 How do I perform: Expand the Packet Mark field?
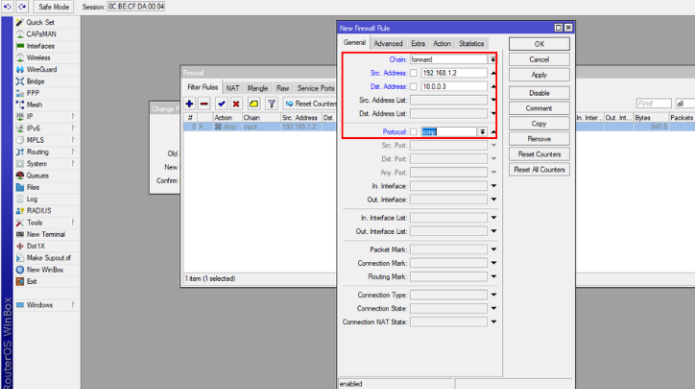coord(493,249)
